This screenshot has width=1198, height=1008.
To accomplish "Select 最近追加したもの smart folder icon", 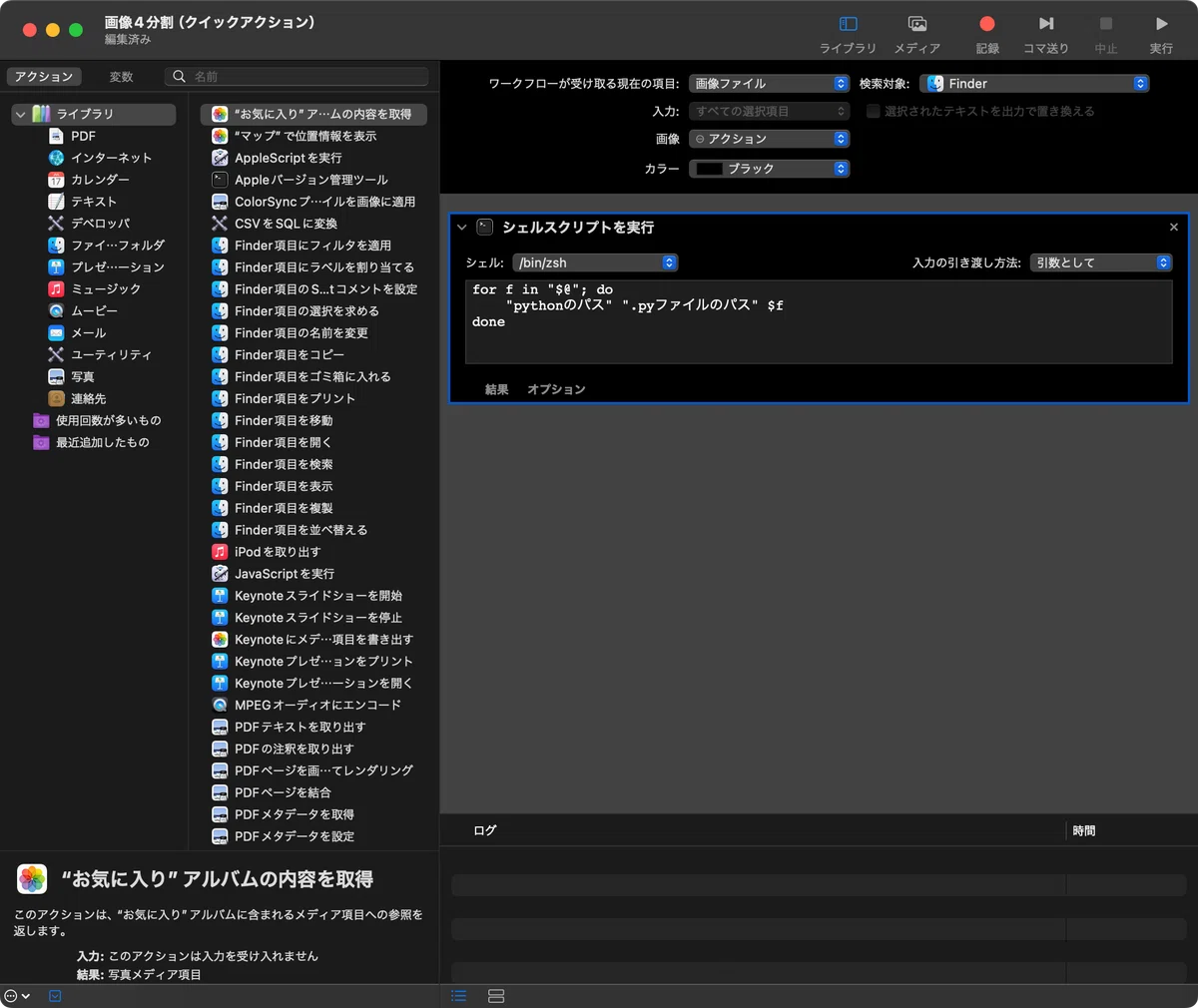I will click(x=41, y=442).
